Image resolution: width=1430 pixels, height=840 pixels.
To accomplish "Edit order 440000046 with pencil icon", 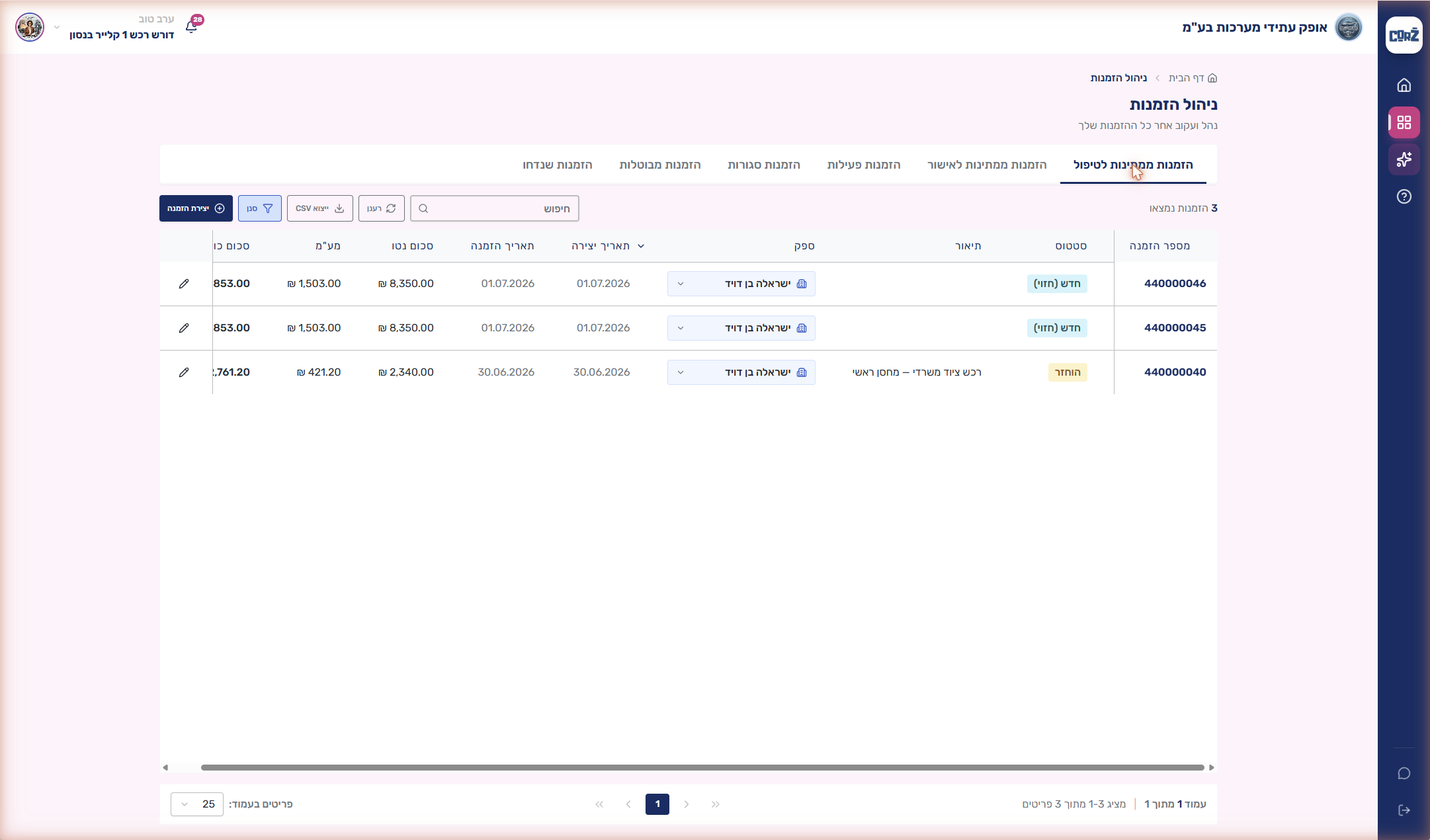I will point(184,284).
